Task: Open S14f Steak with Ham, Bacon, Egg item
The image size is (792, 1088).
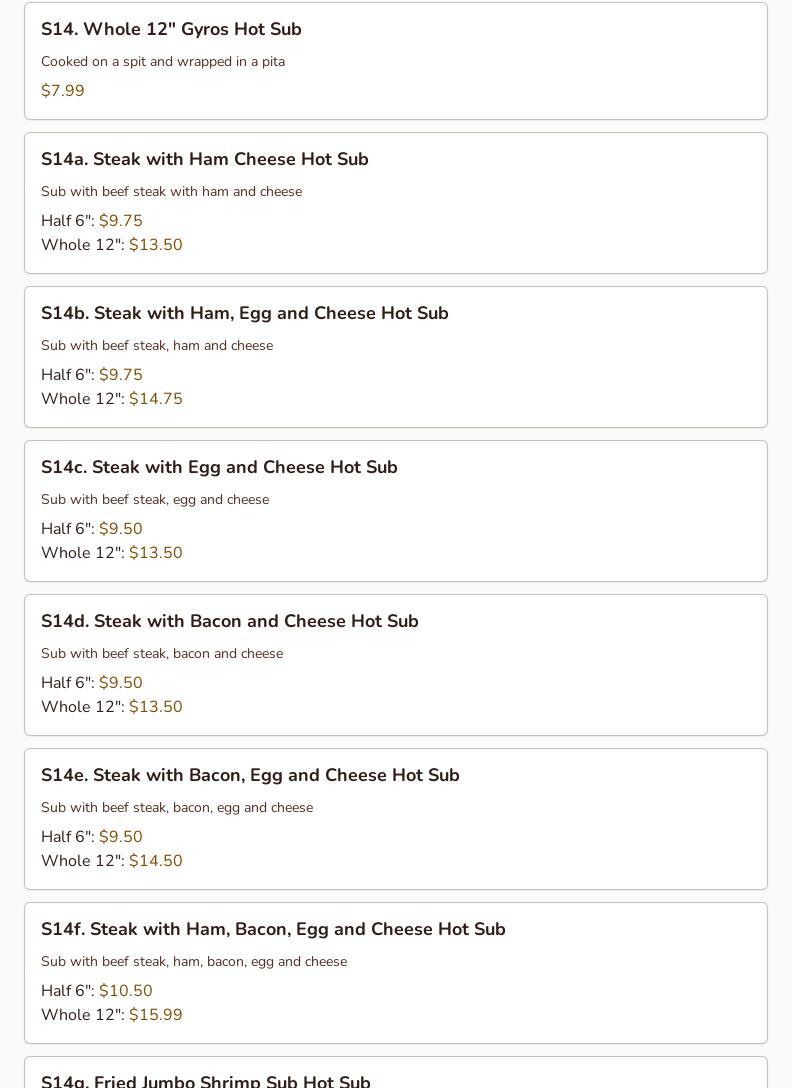Action: [273, 930]
